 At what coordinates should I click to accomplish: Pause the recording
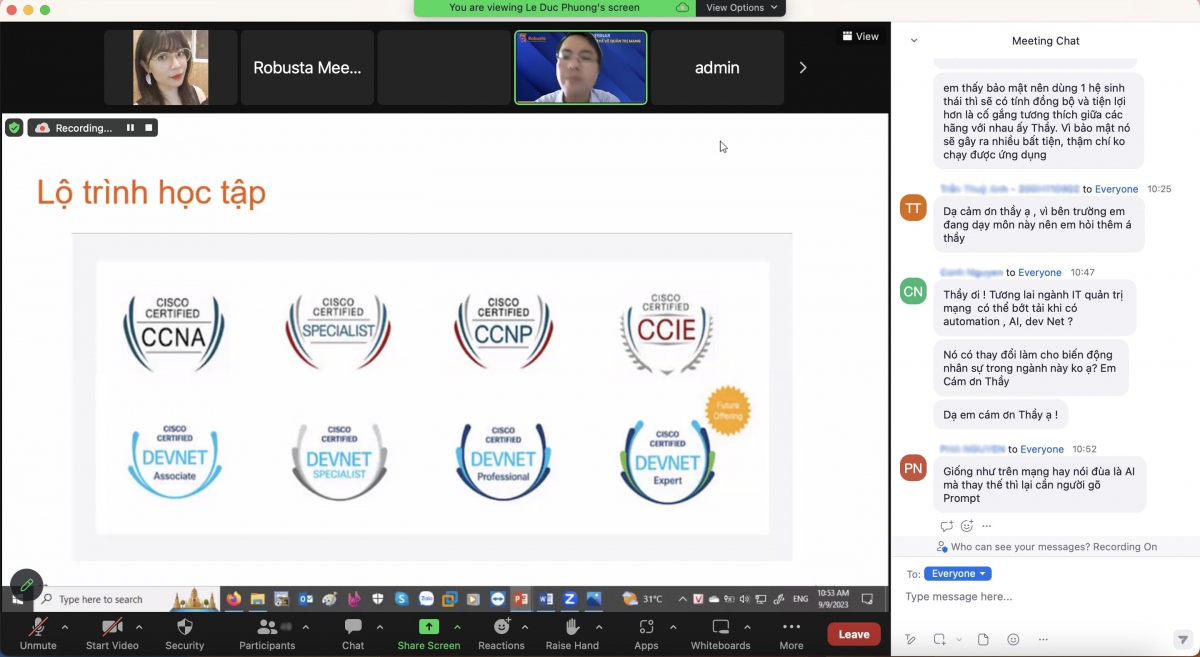(x=130, y=128)
